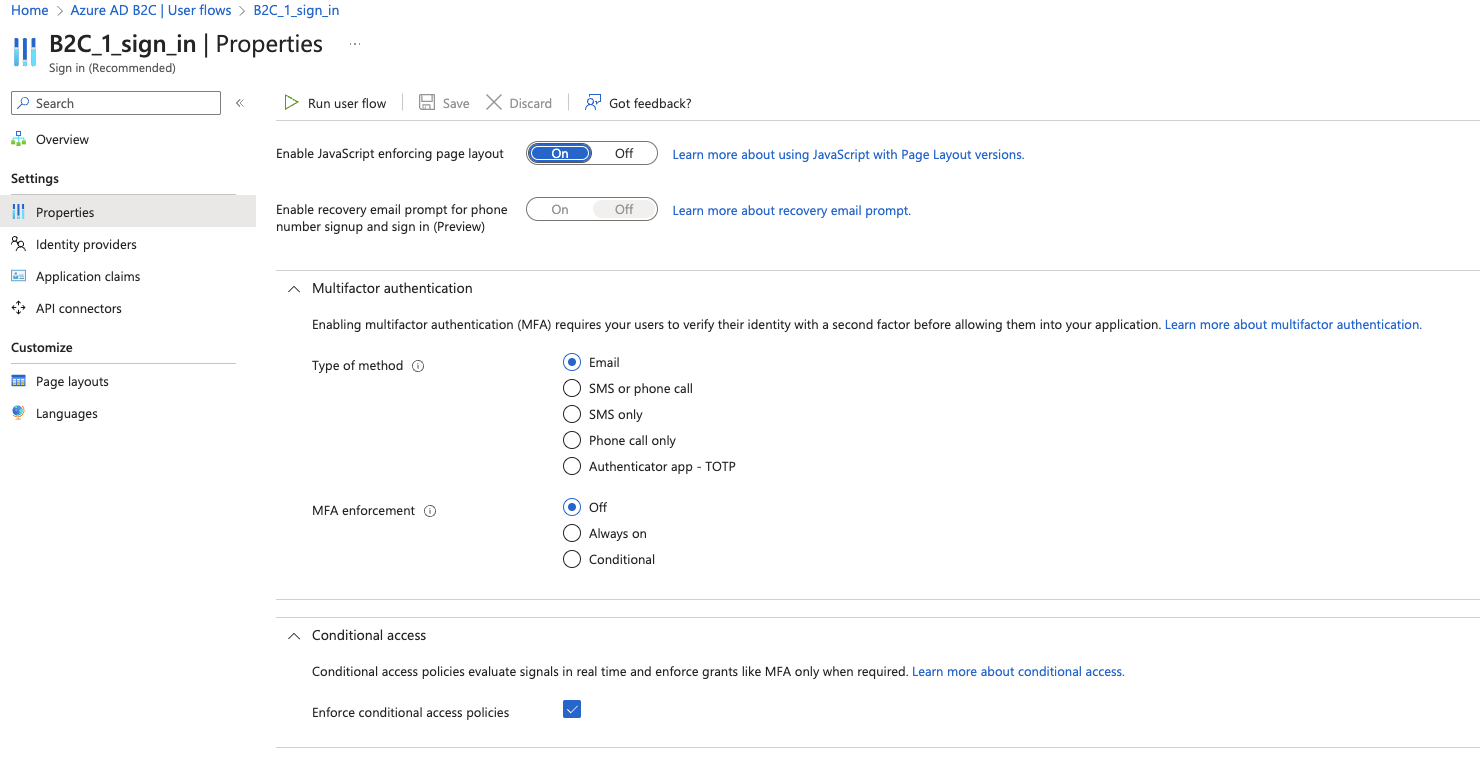This screenshot has height=761, width=1480.
Task: Click the API connectors sidebar icon
Action: 18,308
